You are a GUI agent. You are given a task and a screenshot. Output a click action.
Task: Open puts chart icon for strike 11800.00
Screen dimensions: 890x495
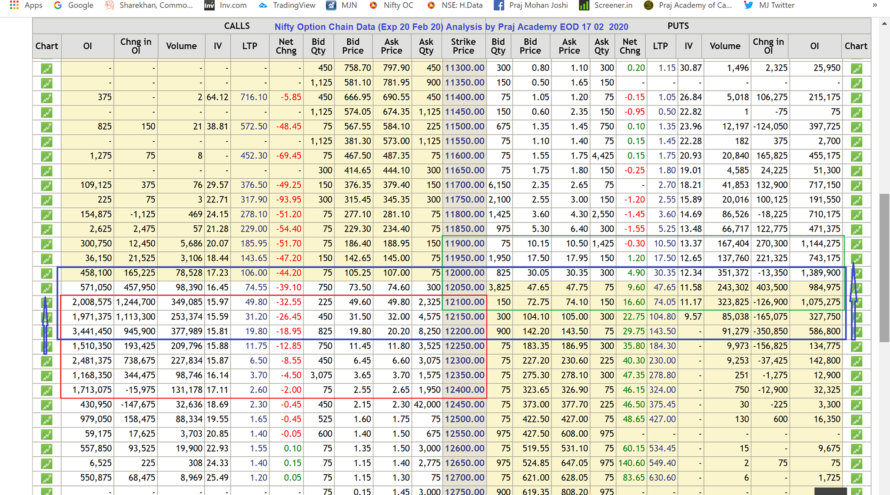click(856, 215)
